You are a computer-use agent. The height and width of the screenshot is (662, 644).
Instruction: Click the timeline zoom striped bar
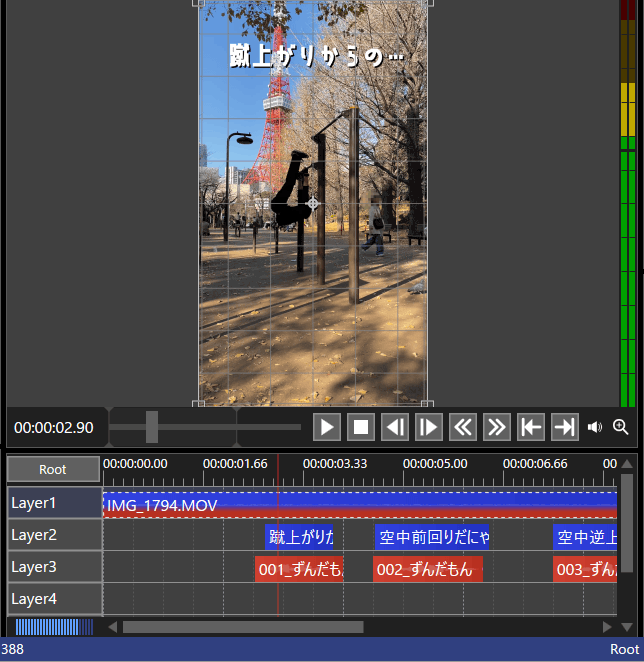(x=54, y=627)
